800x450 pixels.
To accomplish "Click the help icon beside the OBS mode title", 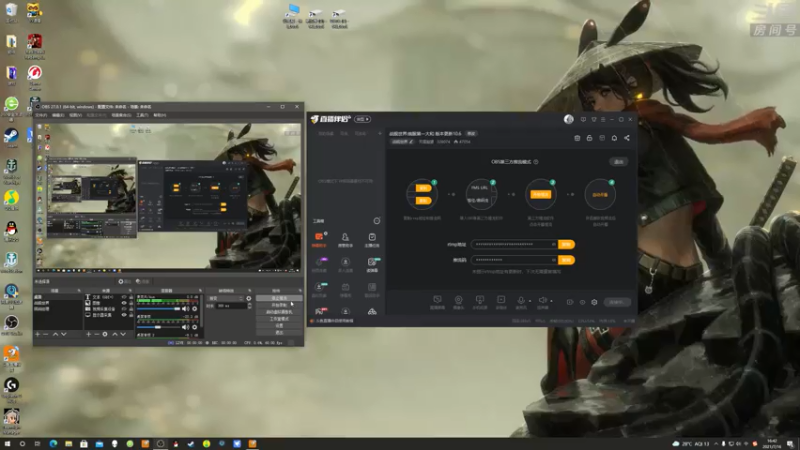I will [536, 162].
